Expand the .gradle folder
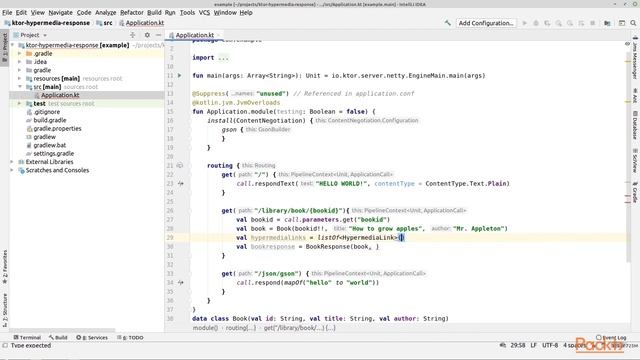This screenshot has height=360, width=640. tap(19, 53)
